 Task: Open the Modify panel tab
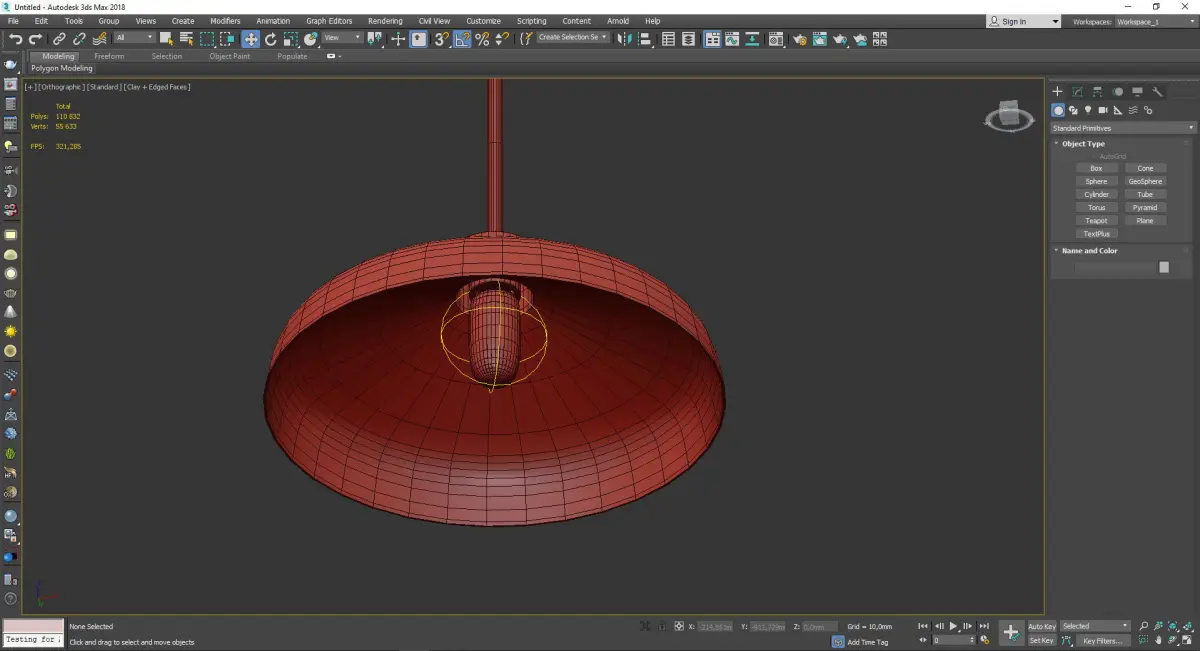(x=1077, y=91)
